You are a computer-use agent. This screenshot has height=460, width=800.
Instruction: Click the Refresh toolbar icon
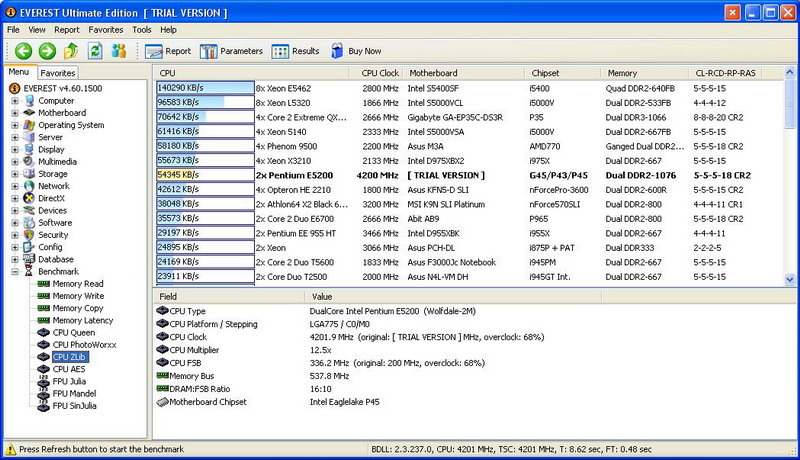click(95, 51)
